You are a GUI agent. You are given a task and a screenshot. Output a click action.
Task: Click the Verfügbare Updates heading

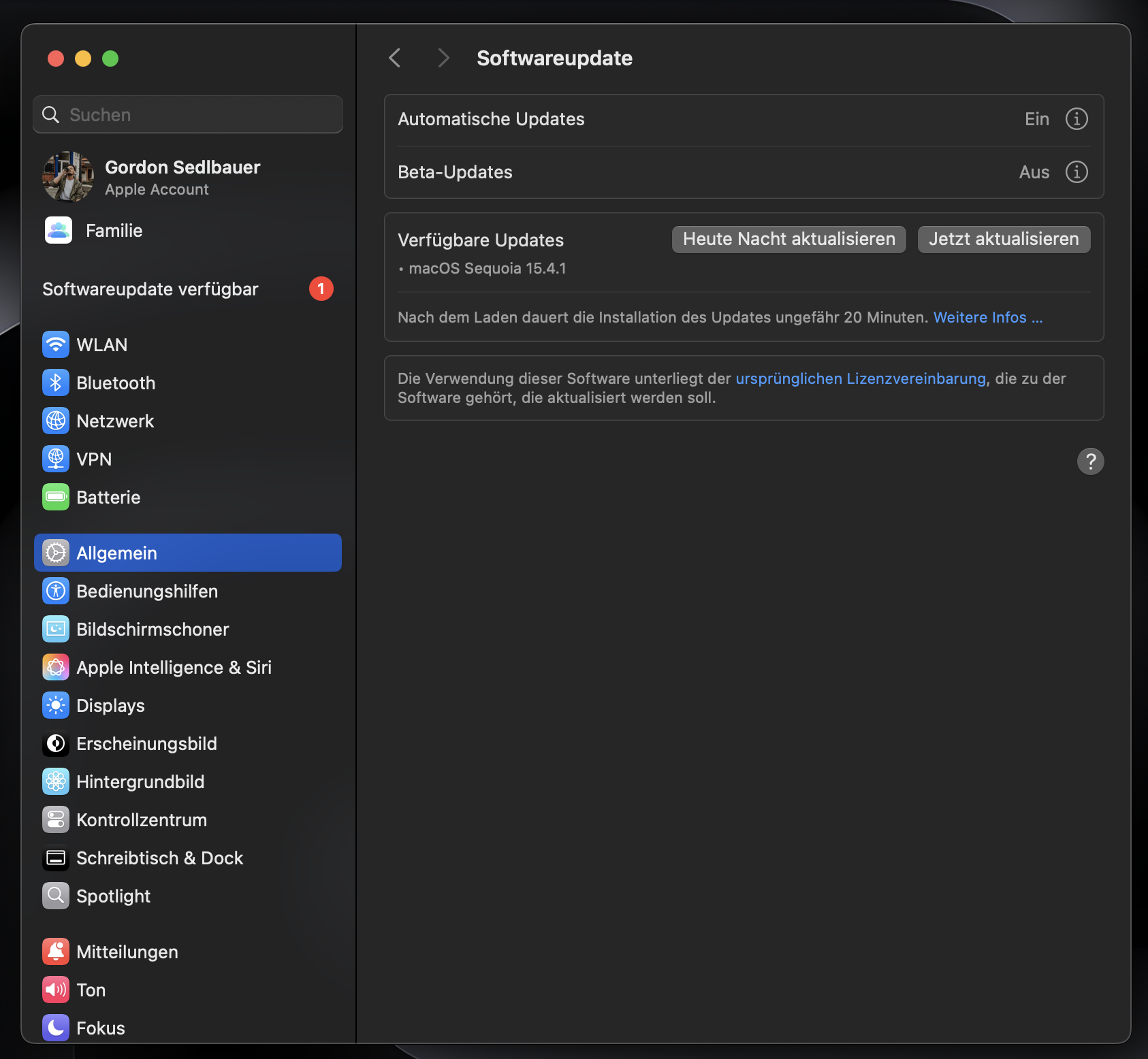coord(481,240)
